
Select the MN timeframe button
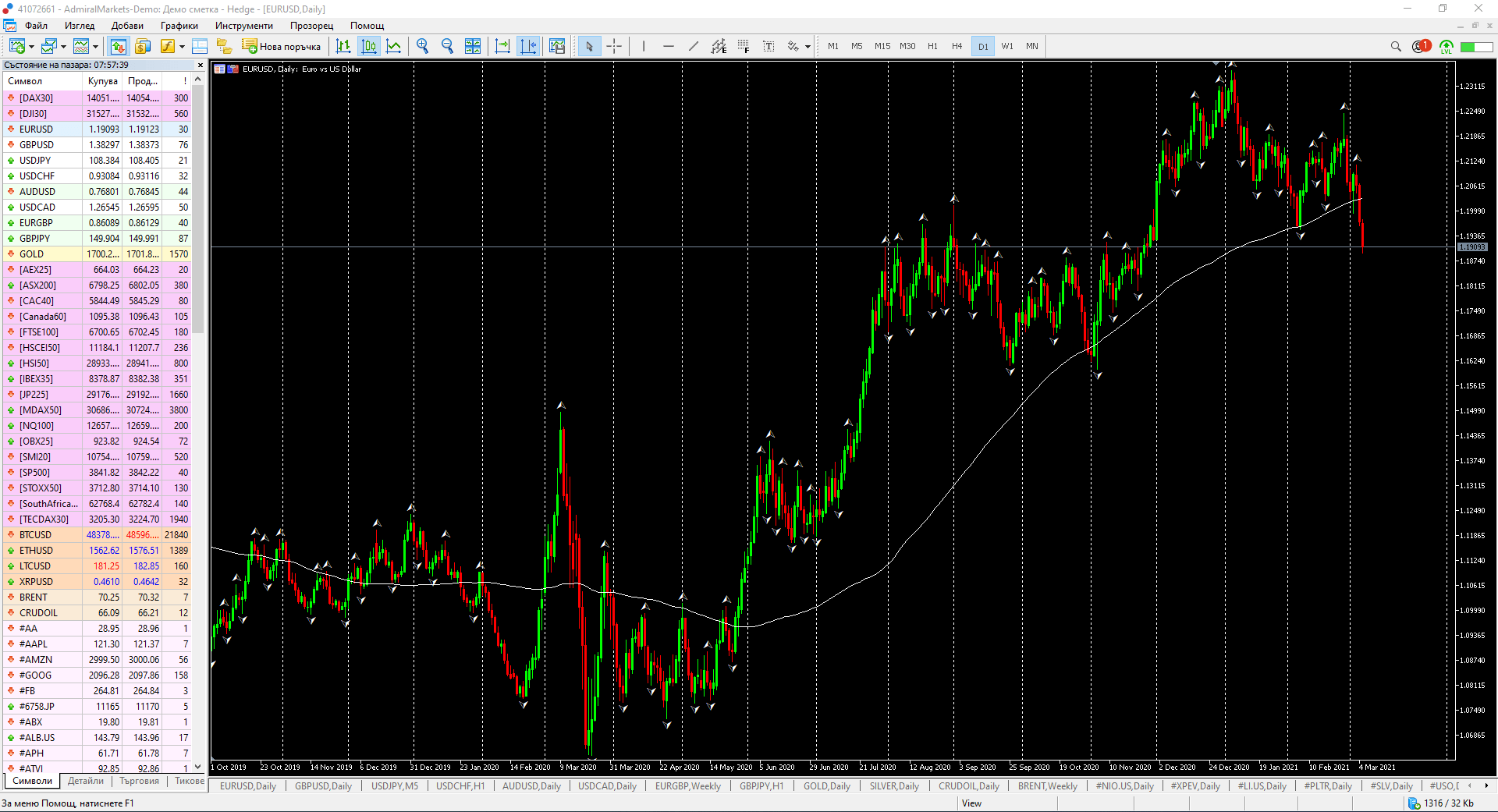tap(1032, 46)
